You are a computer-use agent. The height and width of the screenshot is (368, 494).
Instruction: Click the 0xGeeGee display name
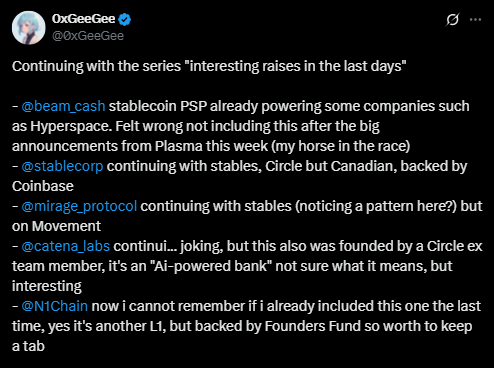coord(83,19)
